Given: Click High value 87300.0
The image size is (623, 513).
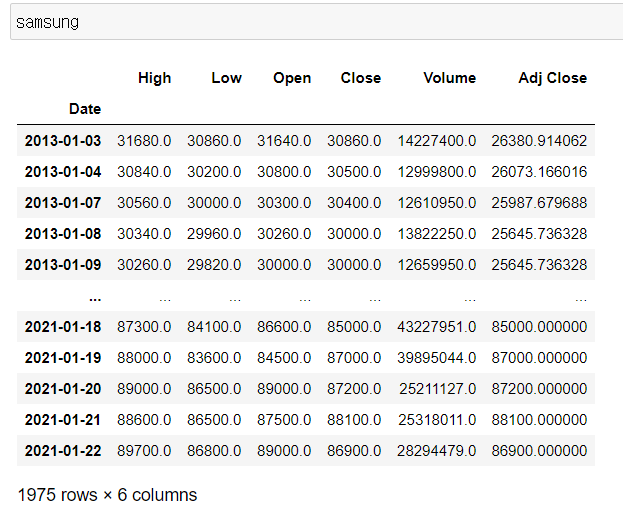Looking at the screenshot, I should pos(144,327).
